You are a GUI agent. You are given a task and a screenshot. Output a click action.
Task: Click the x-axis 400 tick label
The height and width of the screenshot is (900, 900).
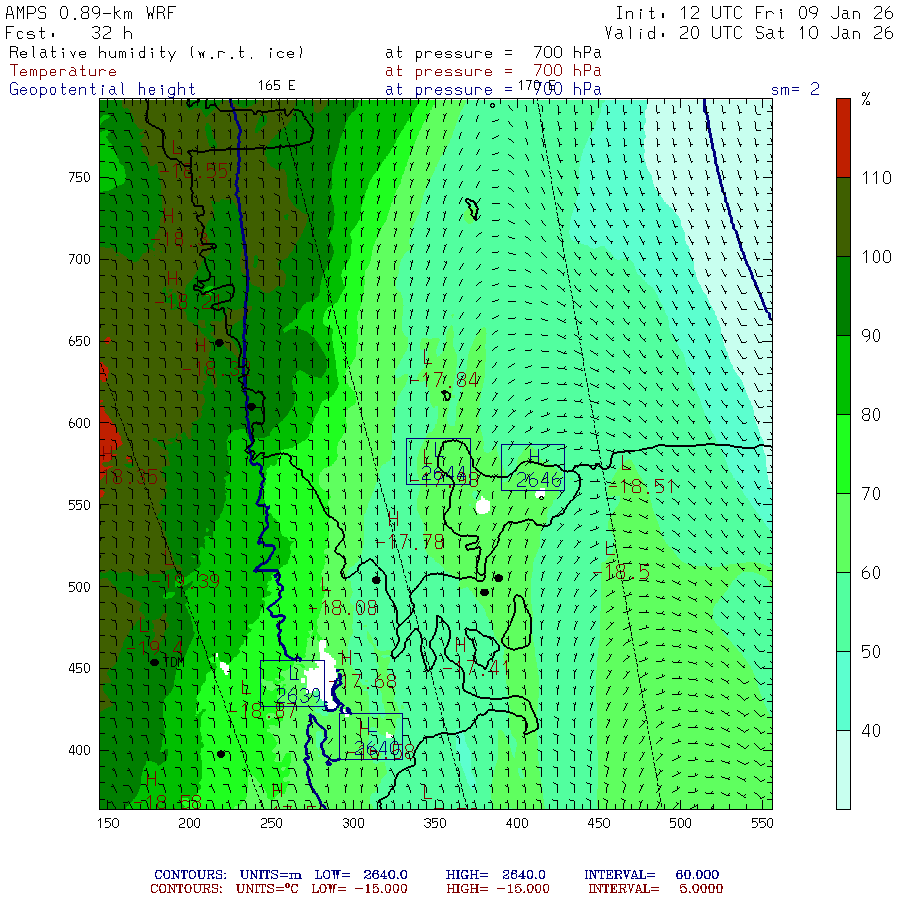click(x=517, y=823)
